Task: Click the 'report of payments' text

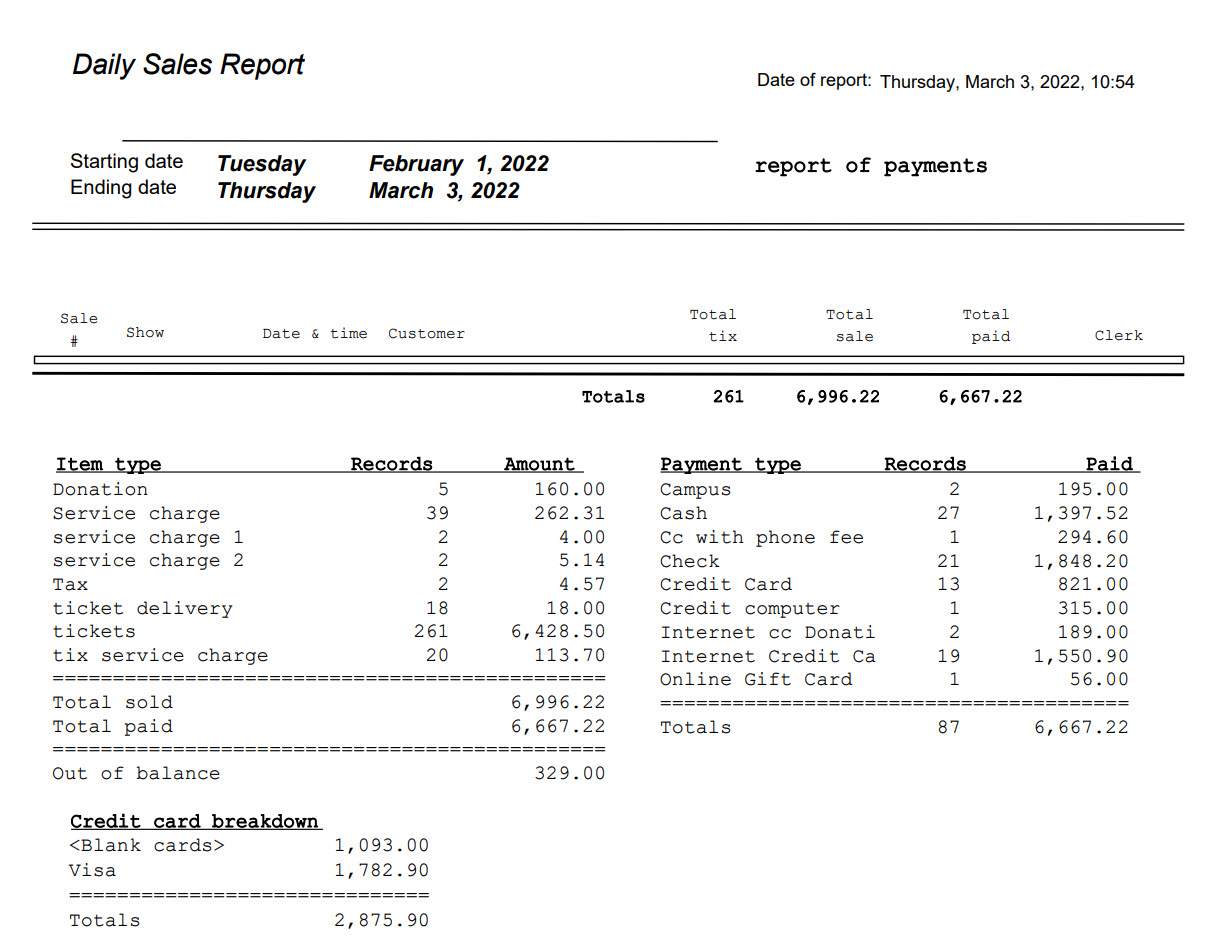Action: click(870, 166)
